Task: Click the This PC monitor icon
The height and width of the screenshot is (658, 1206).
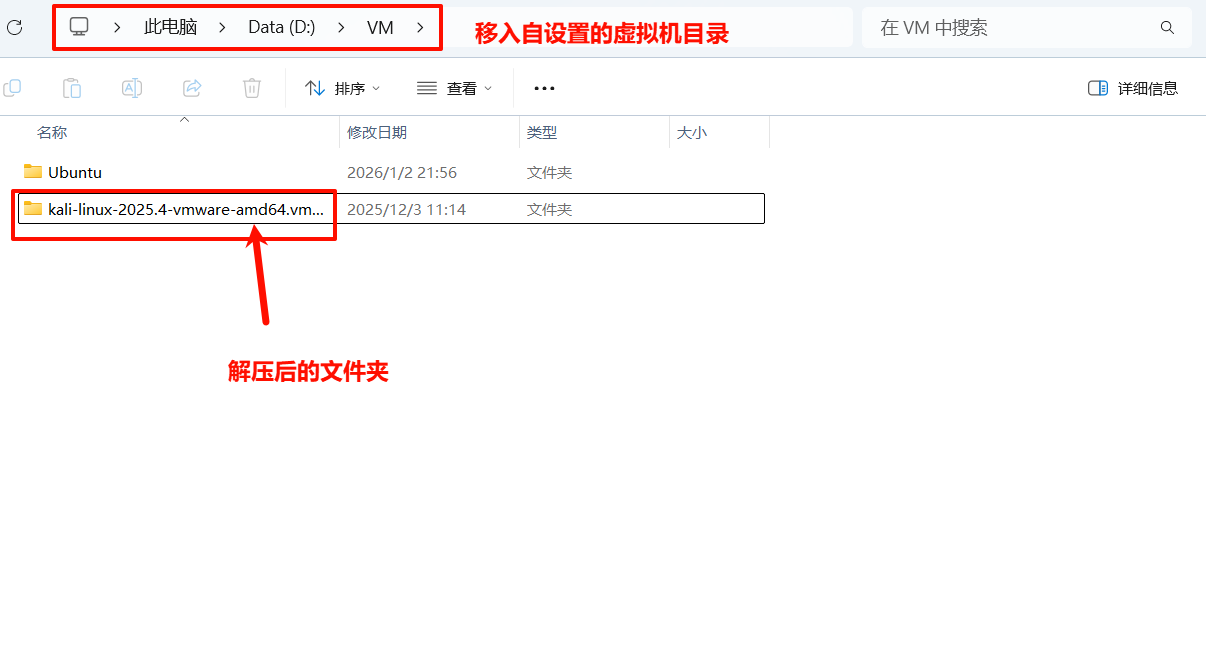Action: tap(79, 28)
